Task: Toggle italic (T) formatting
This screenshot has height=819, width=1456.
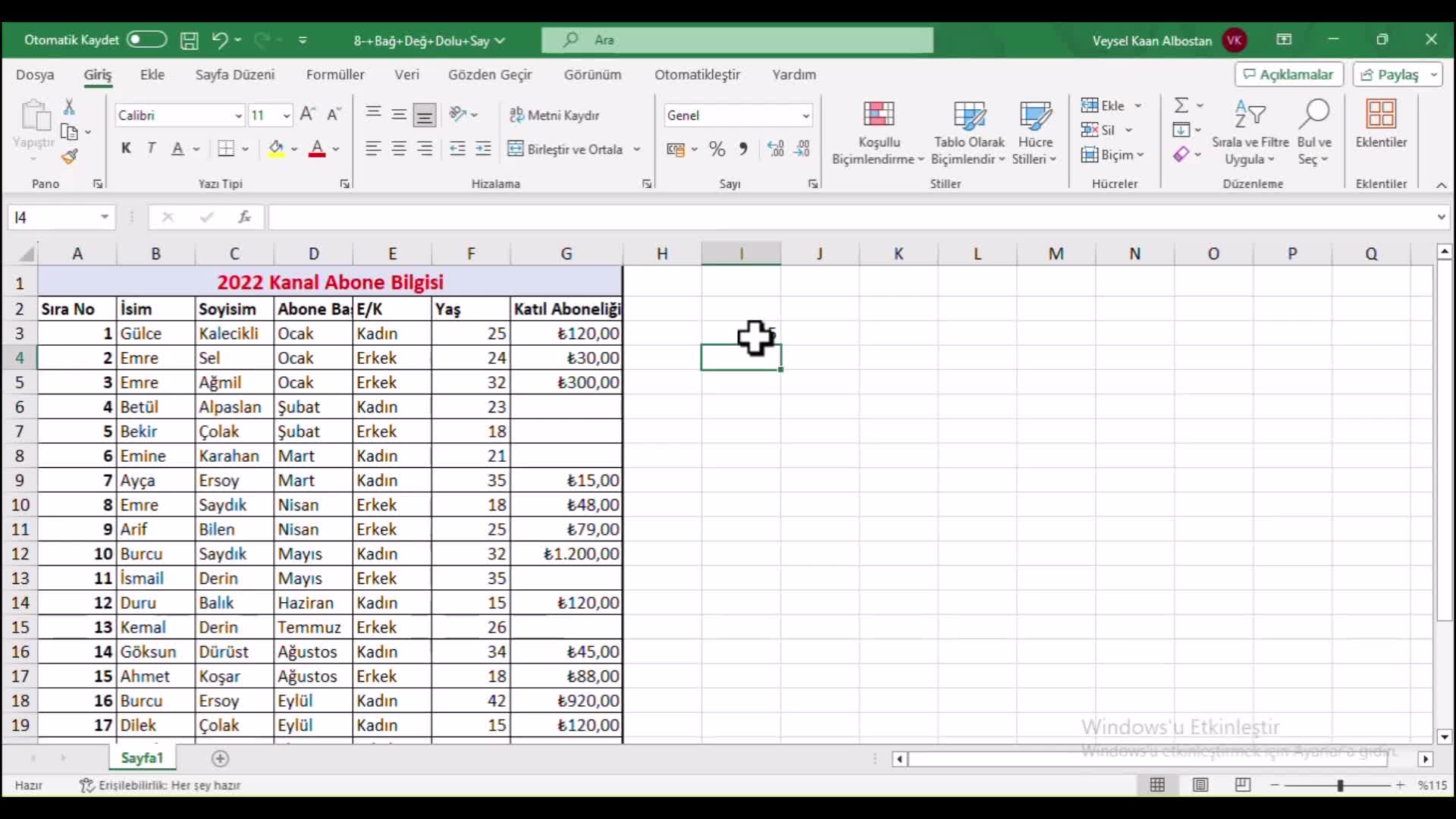Action: click(x=152, y=149)
